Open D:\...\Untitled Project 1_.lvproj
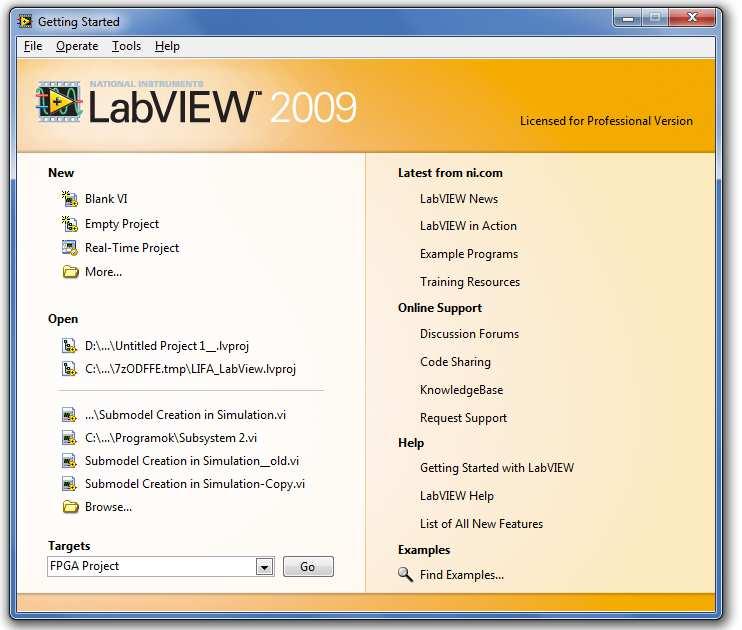 pos(167,346)
